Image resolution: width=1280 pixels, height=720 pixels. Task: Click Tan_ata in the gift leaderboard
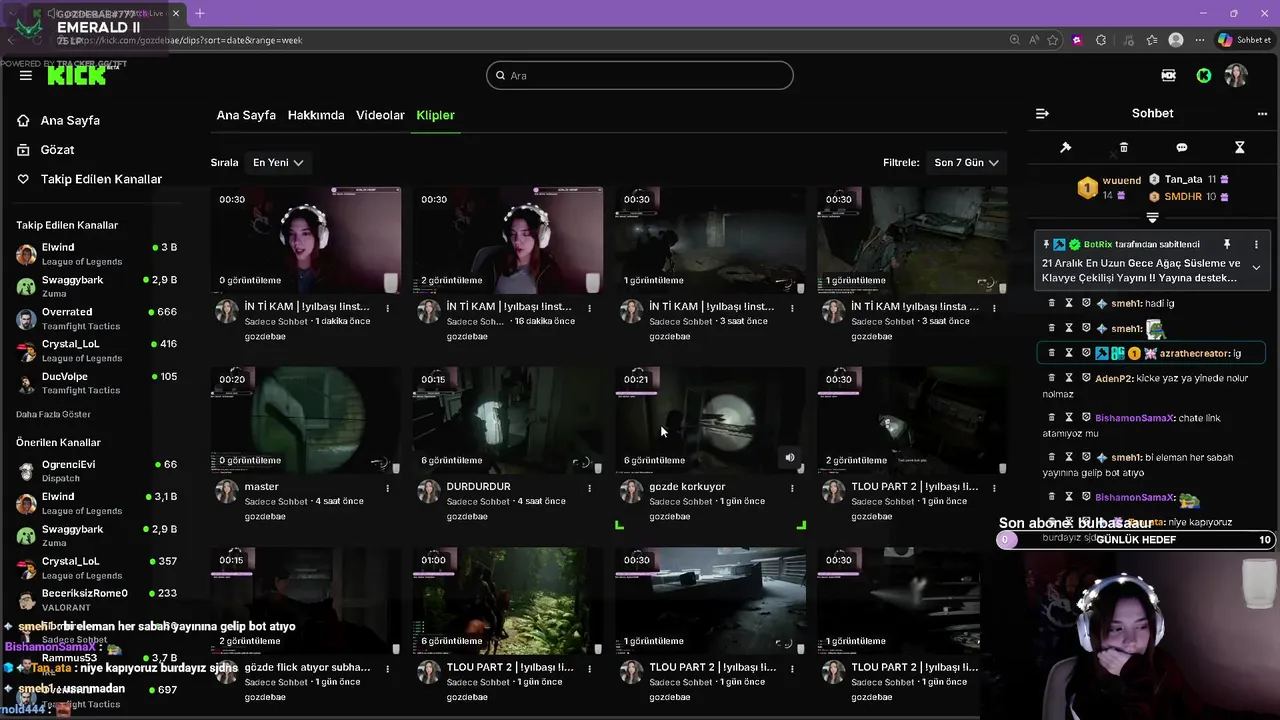1184,179
